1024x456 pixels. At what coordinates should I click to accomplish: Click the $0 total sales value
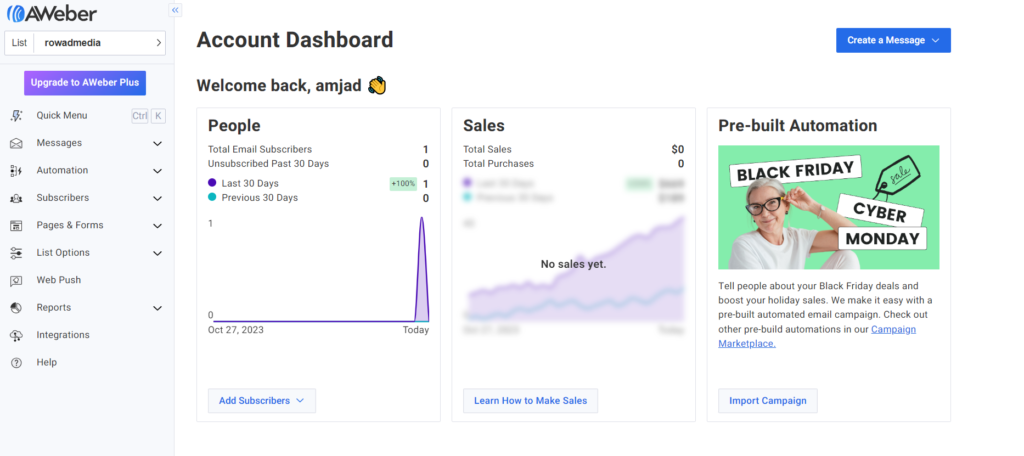point(678,149)
